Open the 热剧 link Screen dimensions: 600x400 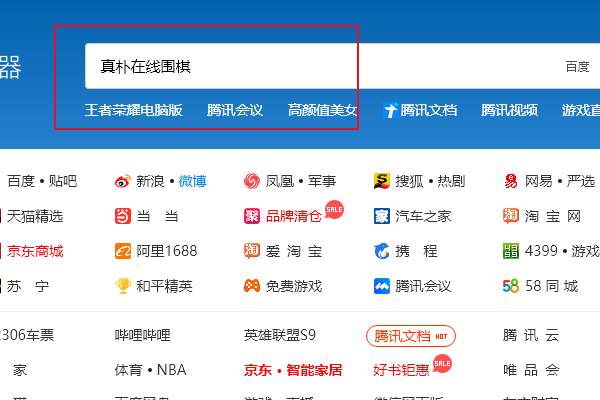coord(452,181)
